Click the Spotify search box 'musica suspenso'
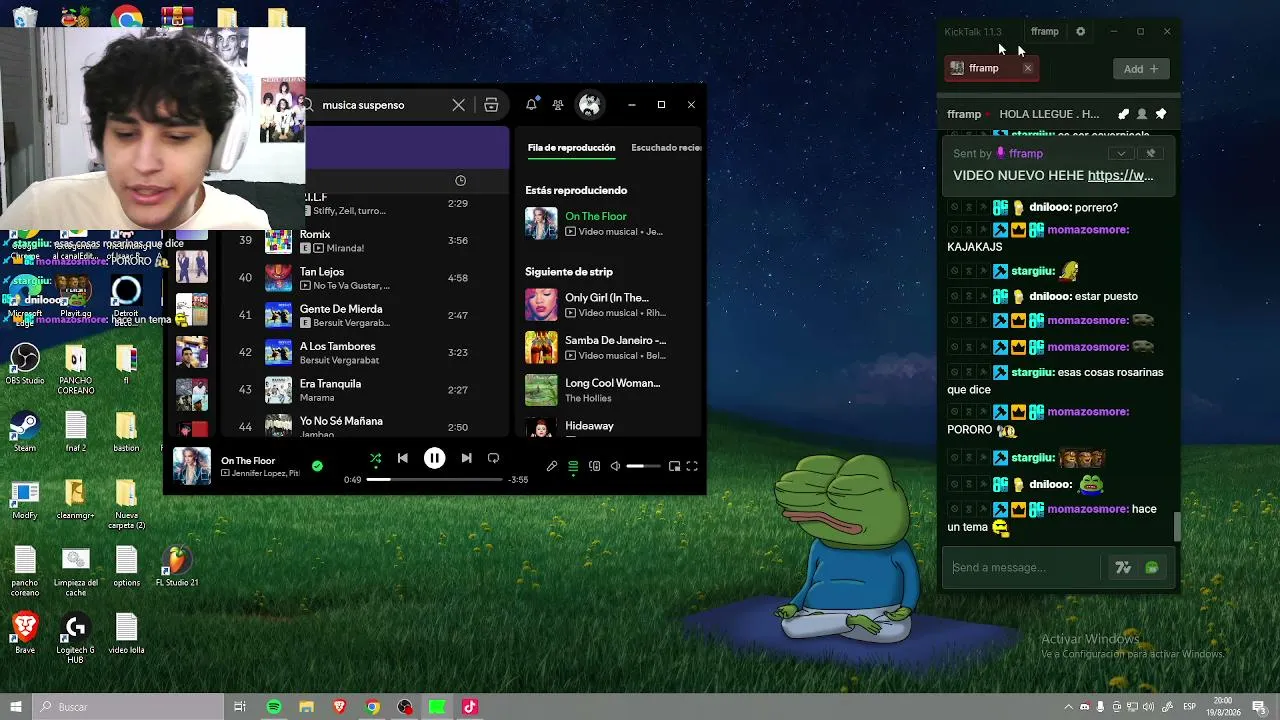 tap(378, 105)
